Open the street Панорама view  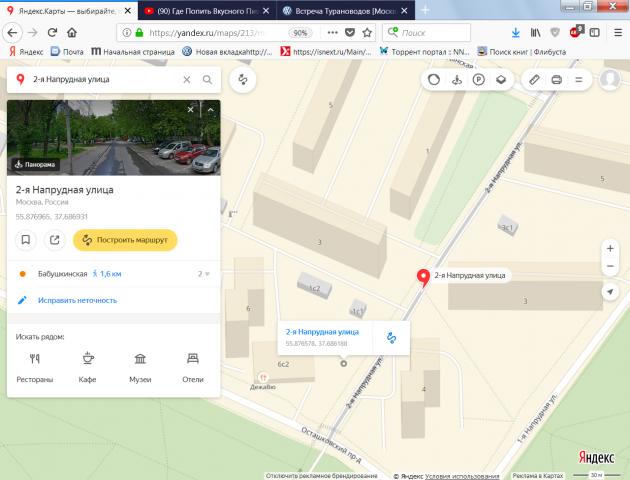click(35, 164)
